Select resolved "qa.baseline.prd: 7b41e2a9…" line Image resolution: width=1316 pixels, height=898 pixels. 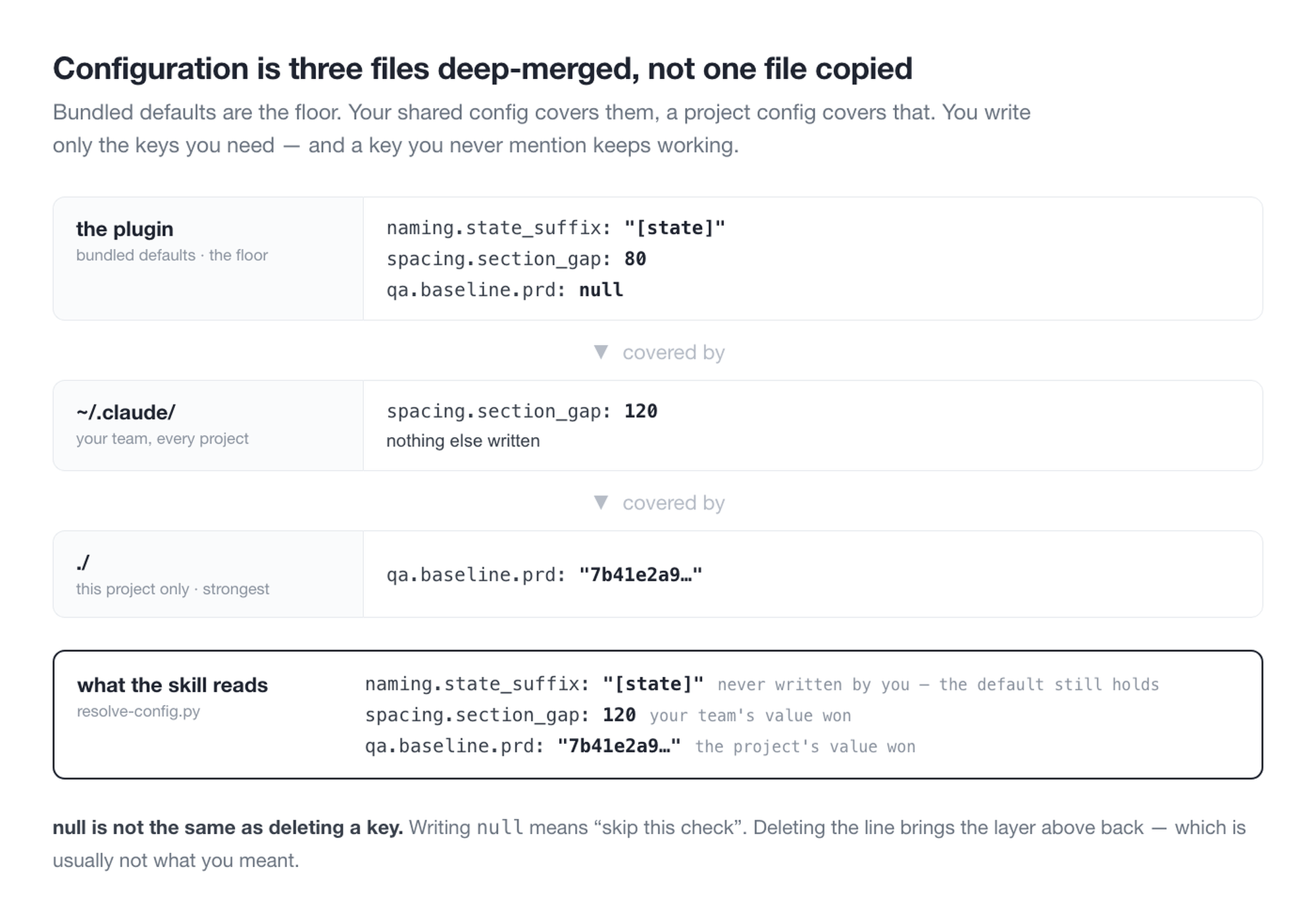(x=523, y=746)
